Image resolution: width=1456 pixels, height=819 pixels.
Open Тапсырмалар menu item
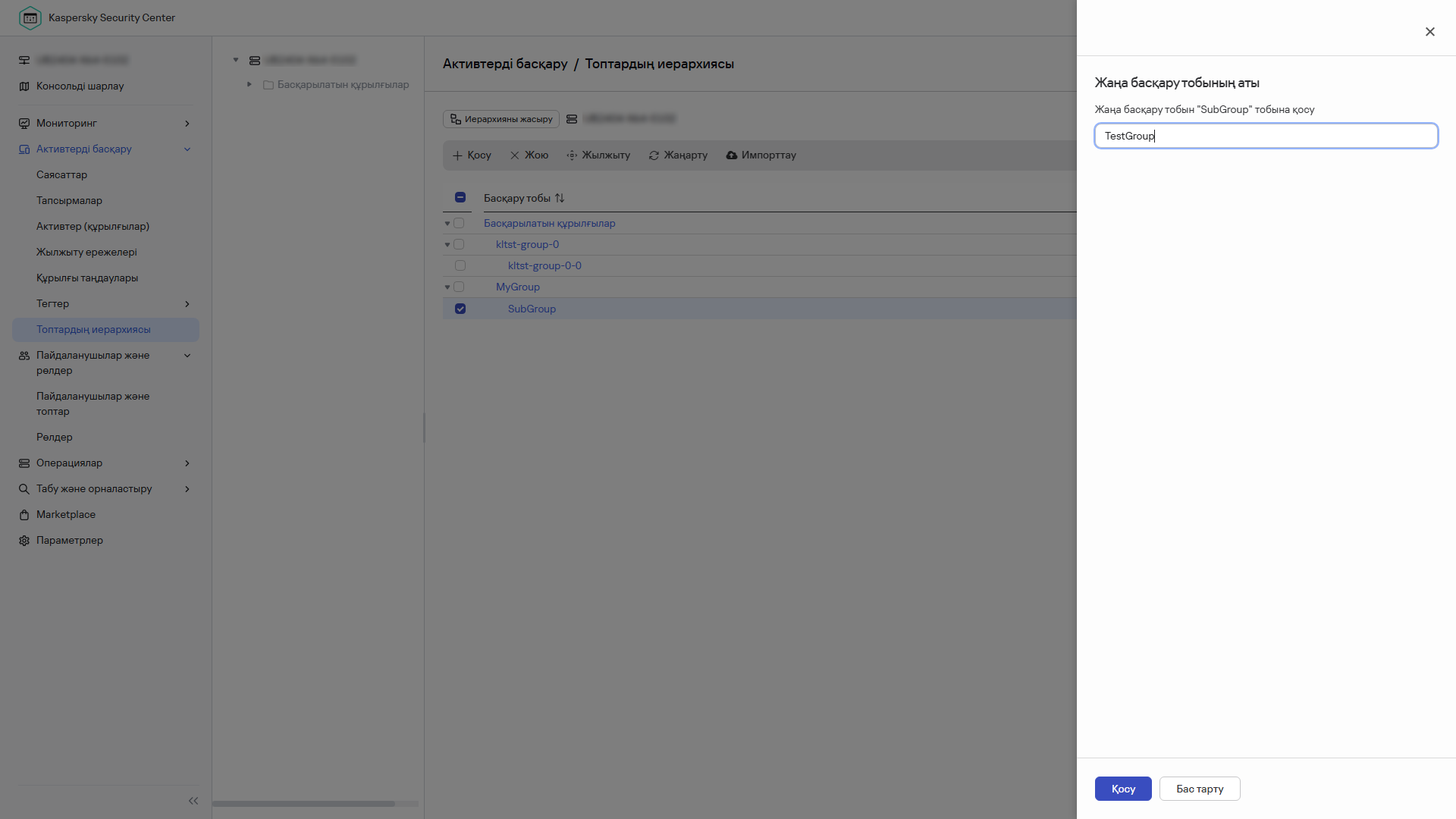(x=69, y=201)
